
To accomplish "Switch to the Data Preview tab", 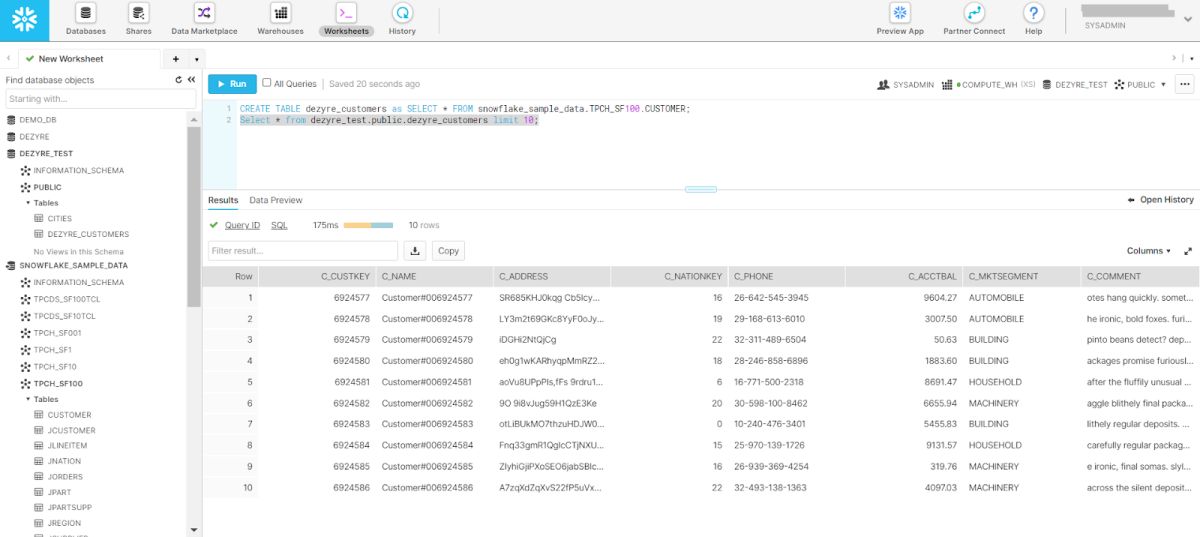I will click(276, 200).
